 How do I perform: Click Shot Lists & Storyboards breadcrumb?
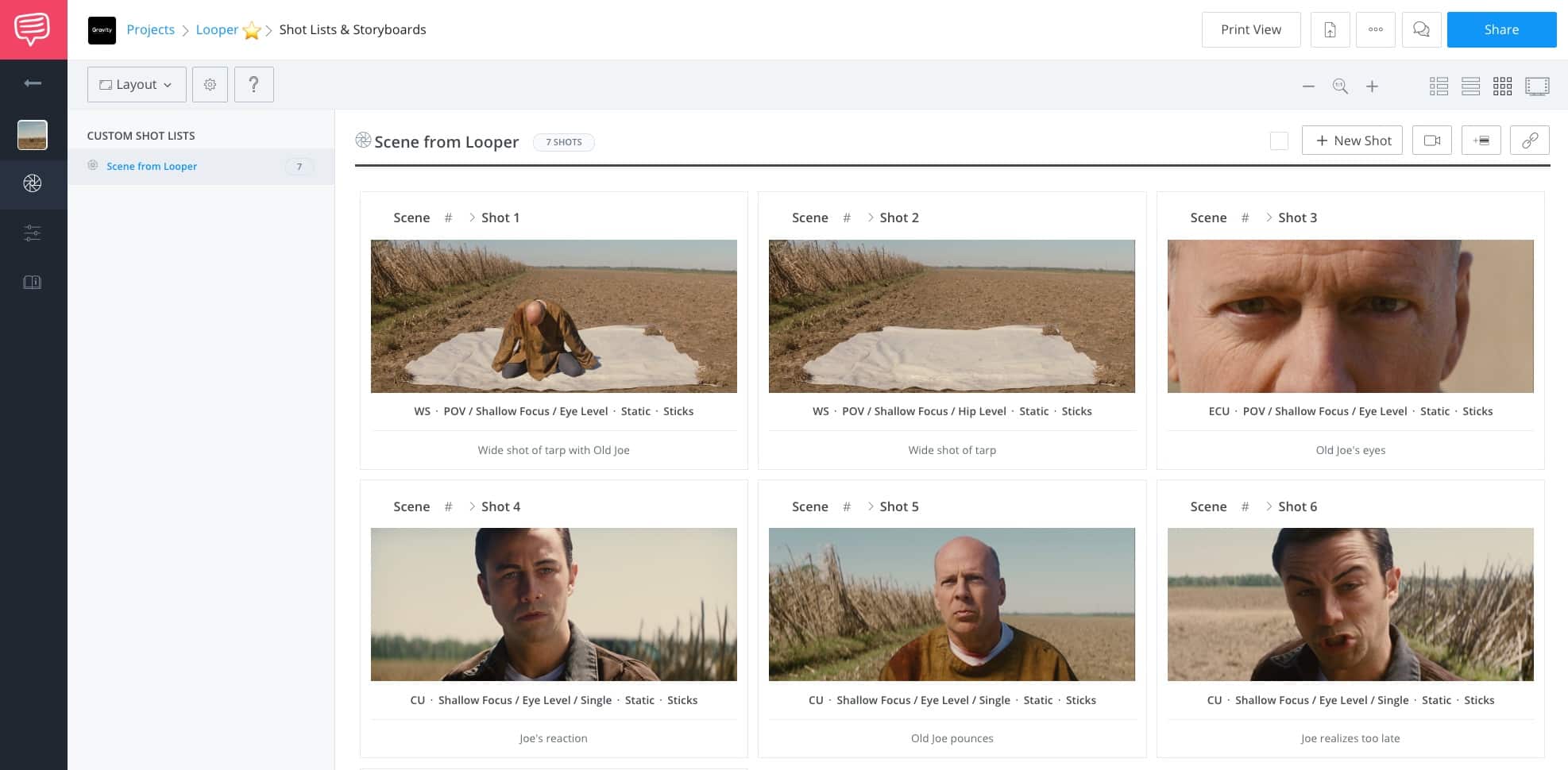point(353,29)
